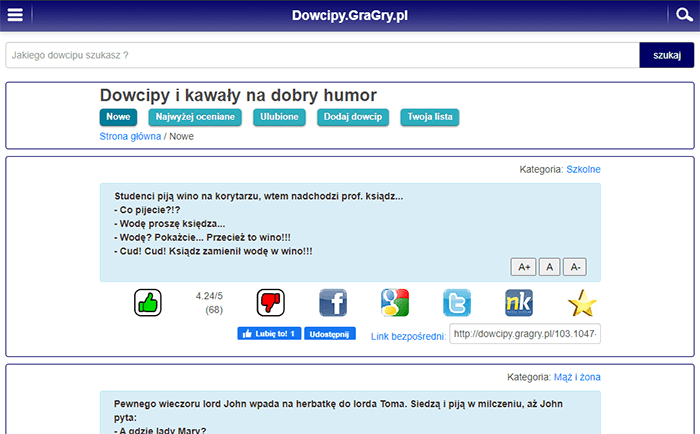Focus the joke search input field
Image resolution: width=700 pixels, height=434 pixels.
click(x=322, y=55)
